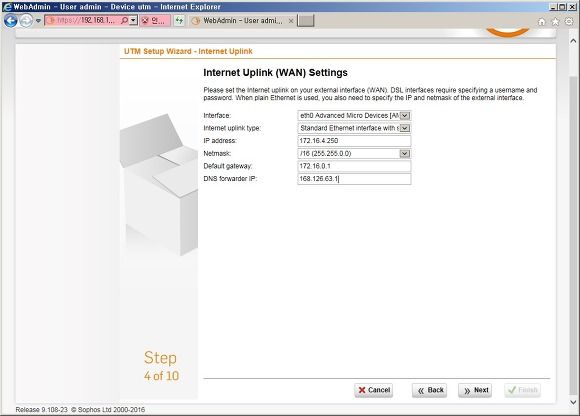Viewport: 580px width, 416px height.
Task: Click the IP address: label
Action: [220, 141]
